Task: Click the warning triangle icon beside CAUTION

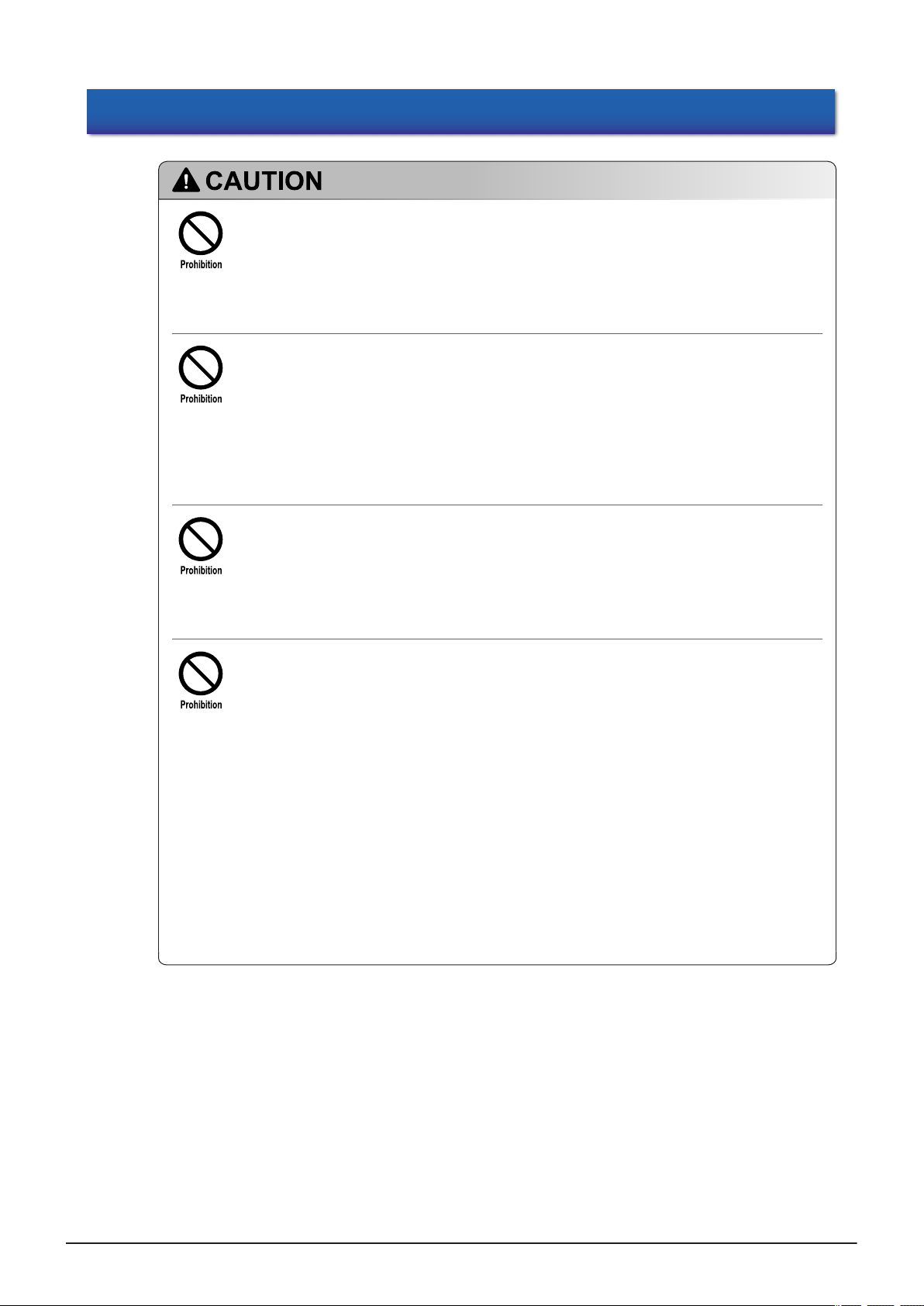Action: click(x=186, y=181)
